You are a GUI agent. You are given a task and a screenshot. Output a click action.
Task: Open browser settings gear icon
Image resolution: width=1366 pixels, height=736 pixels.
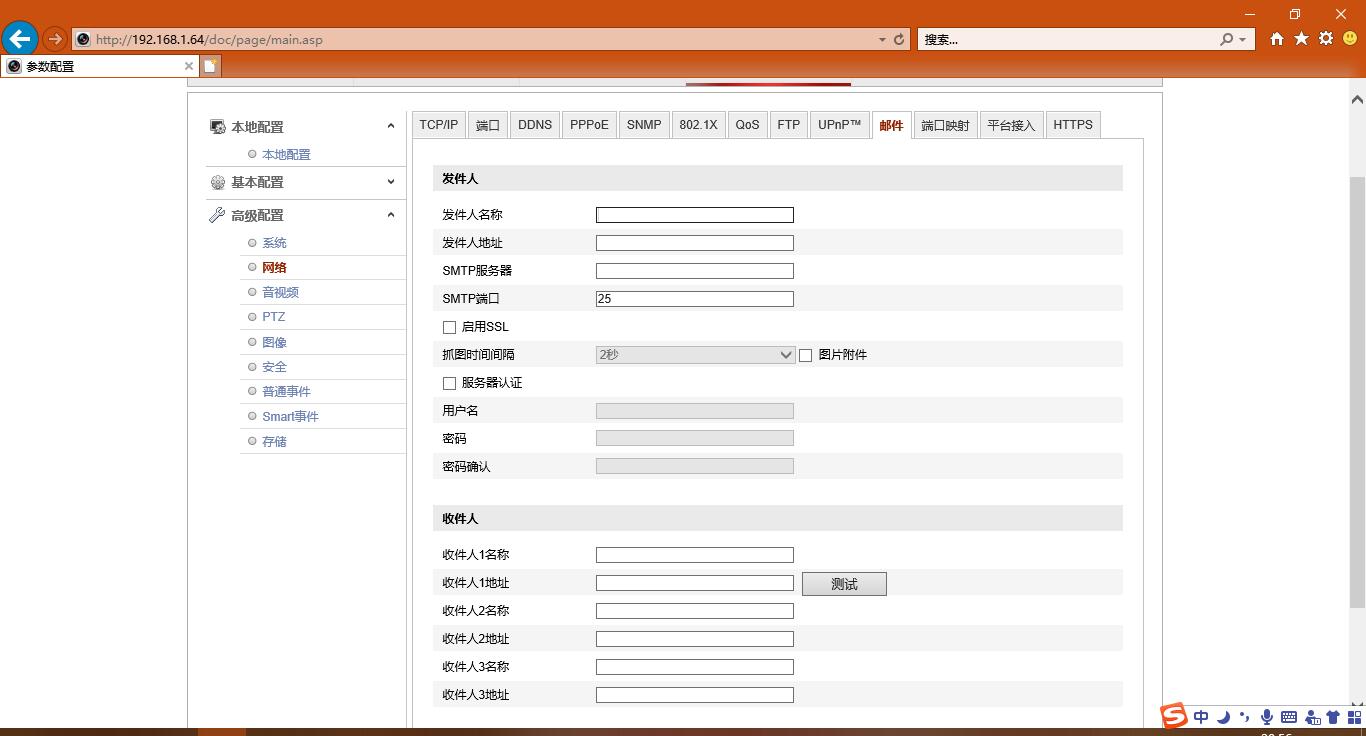(1326, 39)
